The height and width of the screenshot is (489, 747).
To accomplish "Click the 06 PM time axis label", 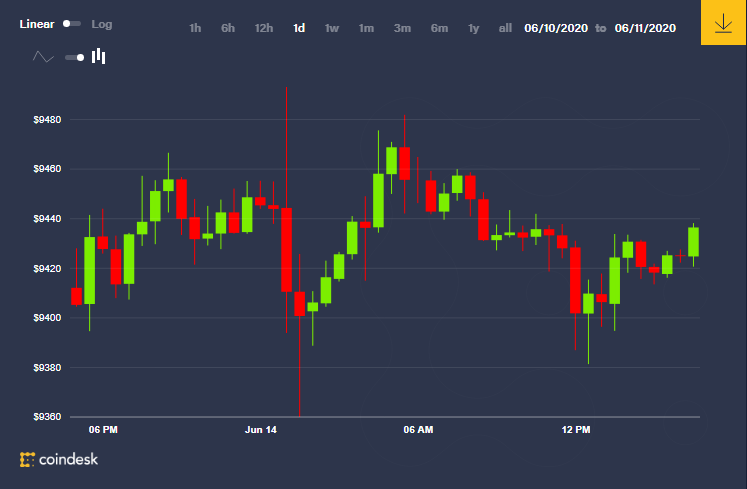I will pos(103,429).
